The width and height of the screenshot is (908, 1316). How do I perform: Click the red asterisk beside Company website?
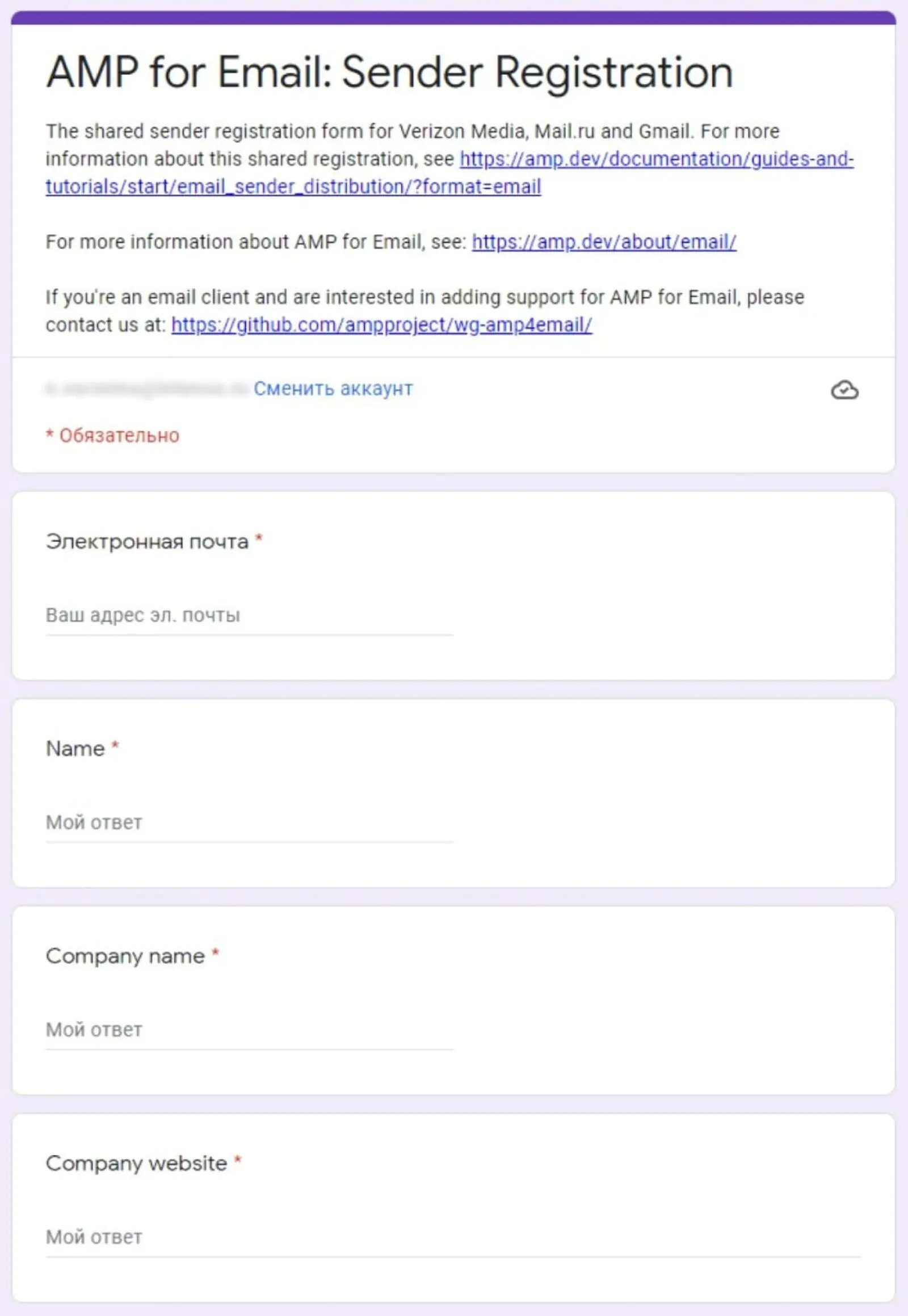(238, 1161)
